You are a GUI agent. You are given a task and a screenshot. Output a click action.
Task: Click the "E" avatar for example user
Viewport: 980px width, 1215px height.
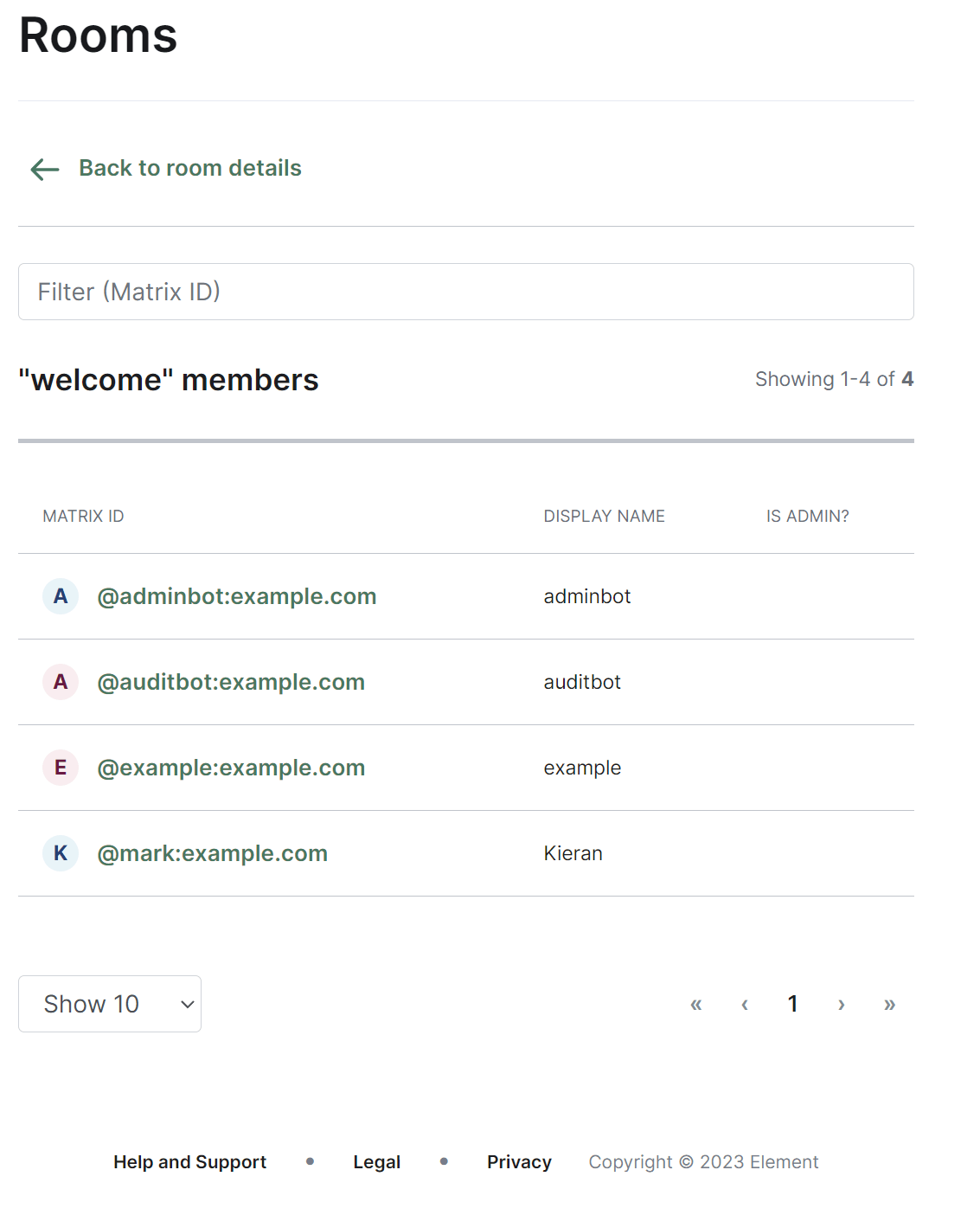click(61, 768)
